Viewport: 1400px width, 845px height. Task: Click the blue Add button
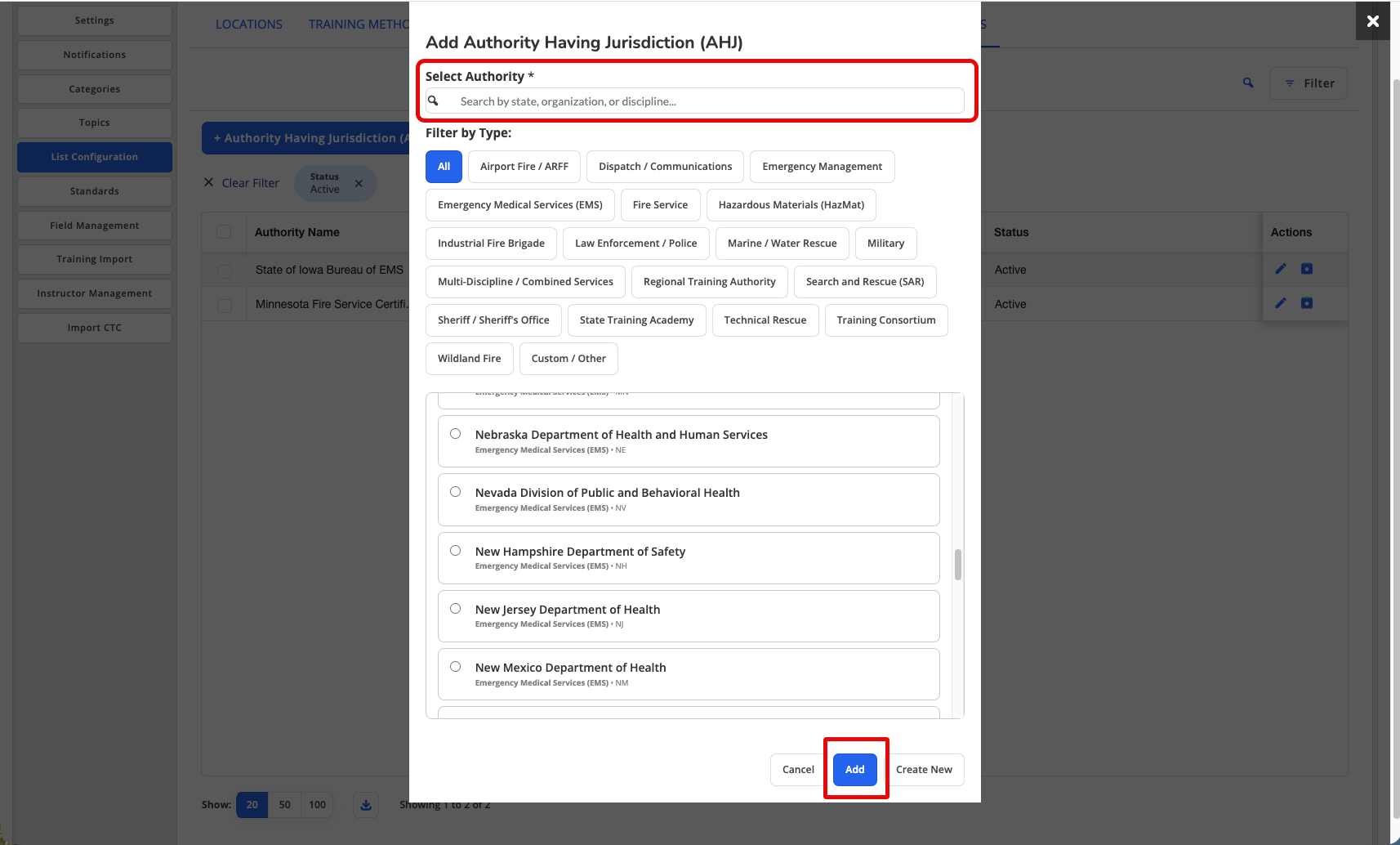point(855,769)
